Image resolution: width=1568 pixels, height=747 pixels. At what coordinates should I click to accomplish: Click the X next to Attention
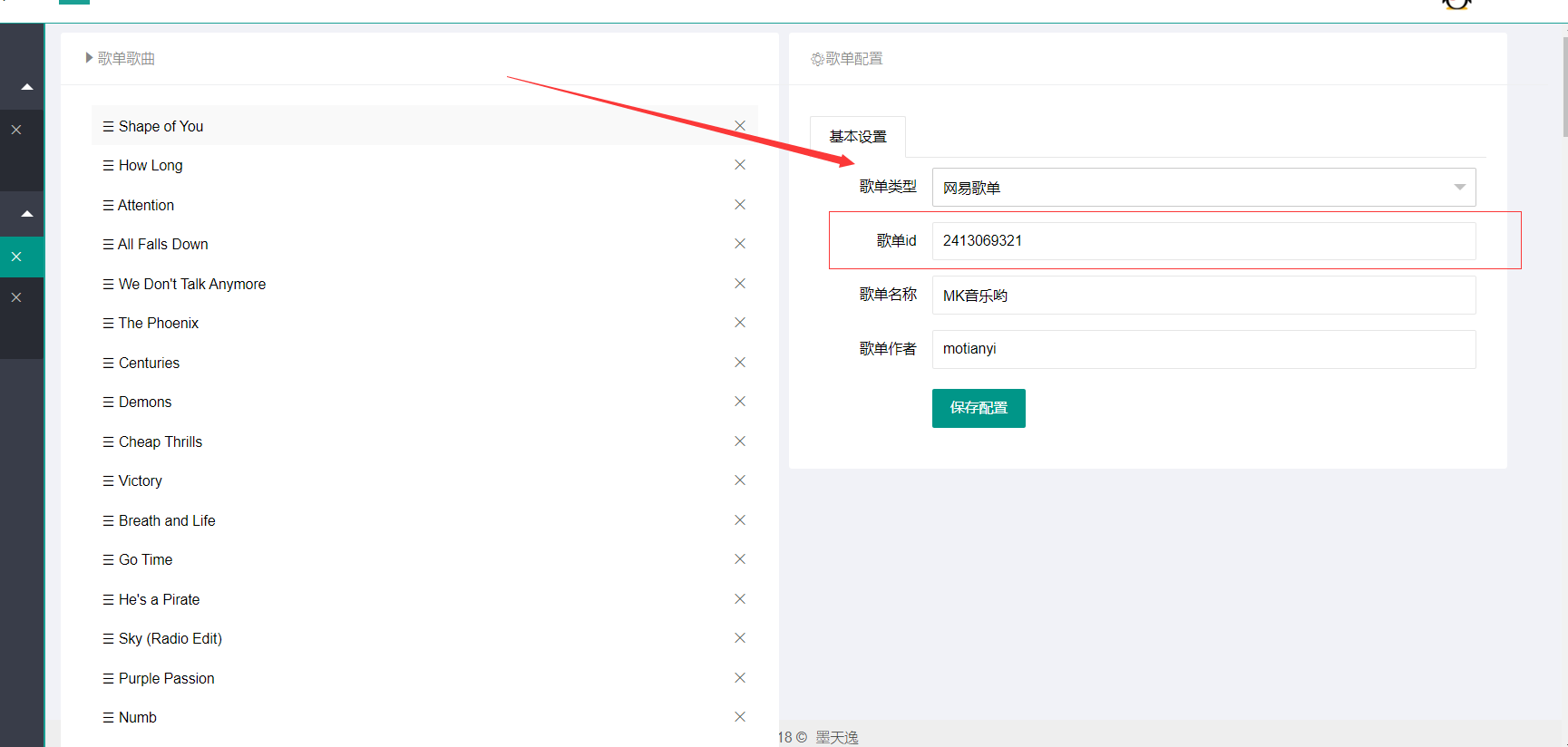pyautogui.click(x=740, y=205)
